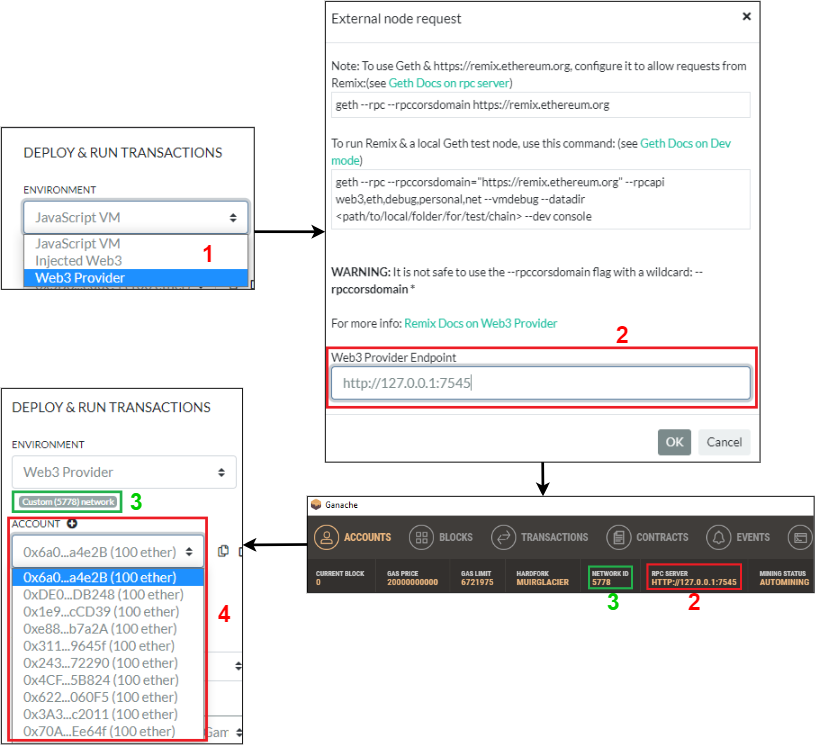Click the Ganache Blocks grid icon
The height and width of the screenshot is (746, 817).
coord(422,538)
